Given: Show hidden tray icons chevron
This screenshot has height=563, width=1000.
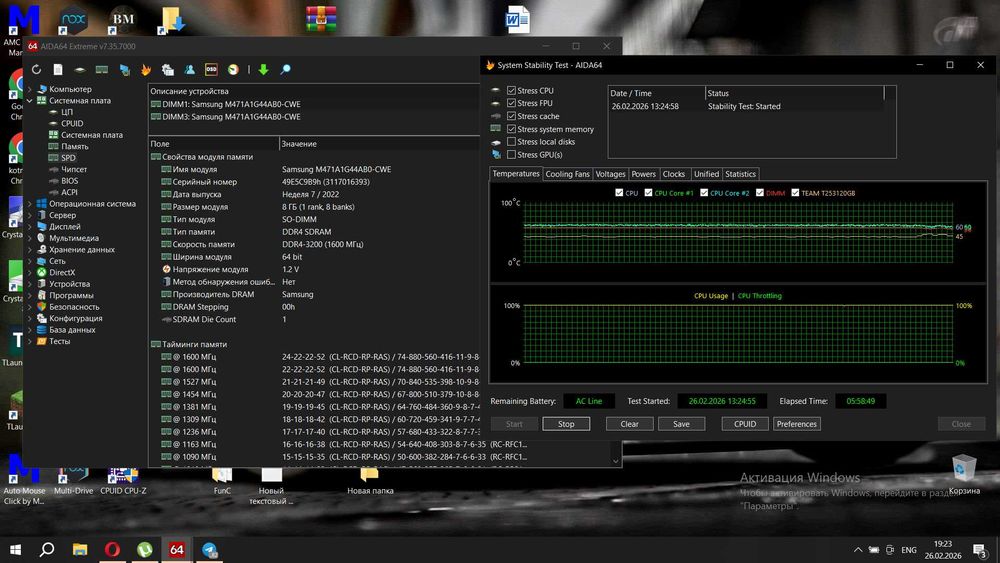Looking at the screenshot, I should click(x=858, y=550).
